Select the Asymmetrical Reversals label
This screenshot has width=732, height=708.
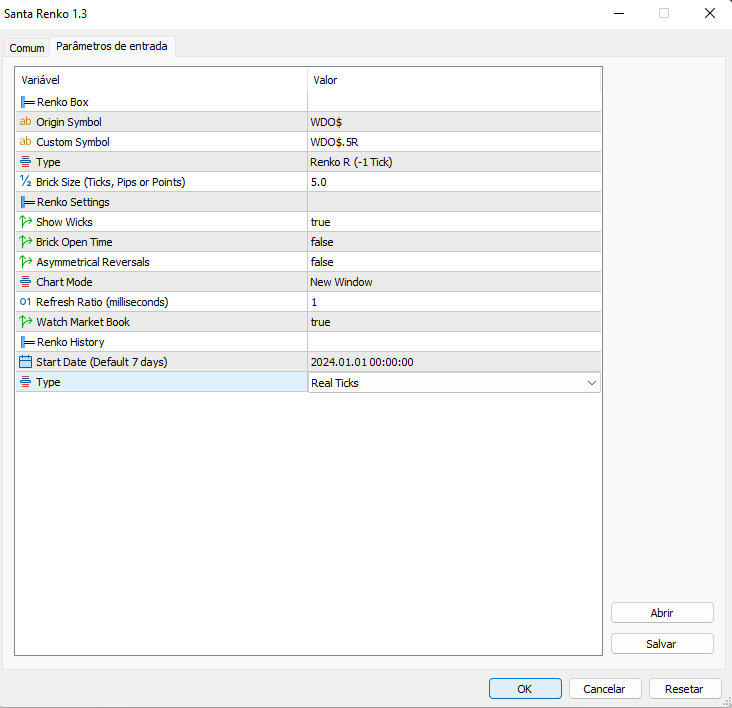[x=93, y=262]
